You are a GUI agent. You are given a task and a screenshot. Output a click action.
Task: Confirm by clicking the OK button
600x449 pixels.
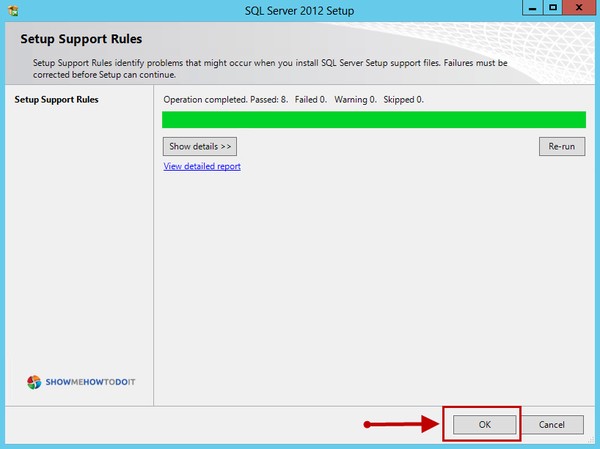pyautogui.click(x=484, y=424)
